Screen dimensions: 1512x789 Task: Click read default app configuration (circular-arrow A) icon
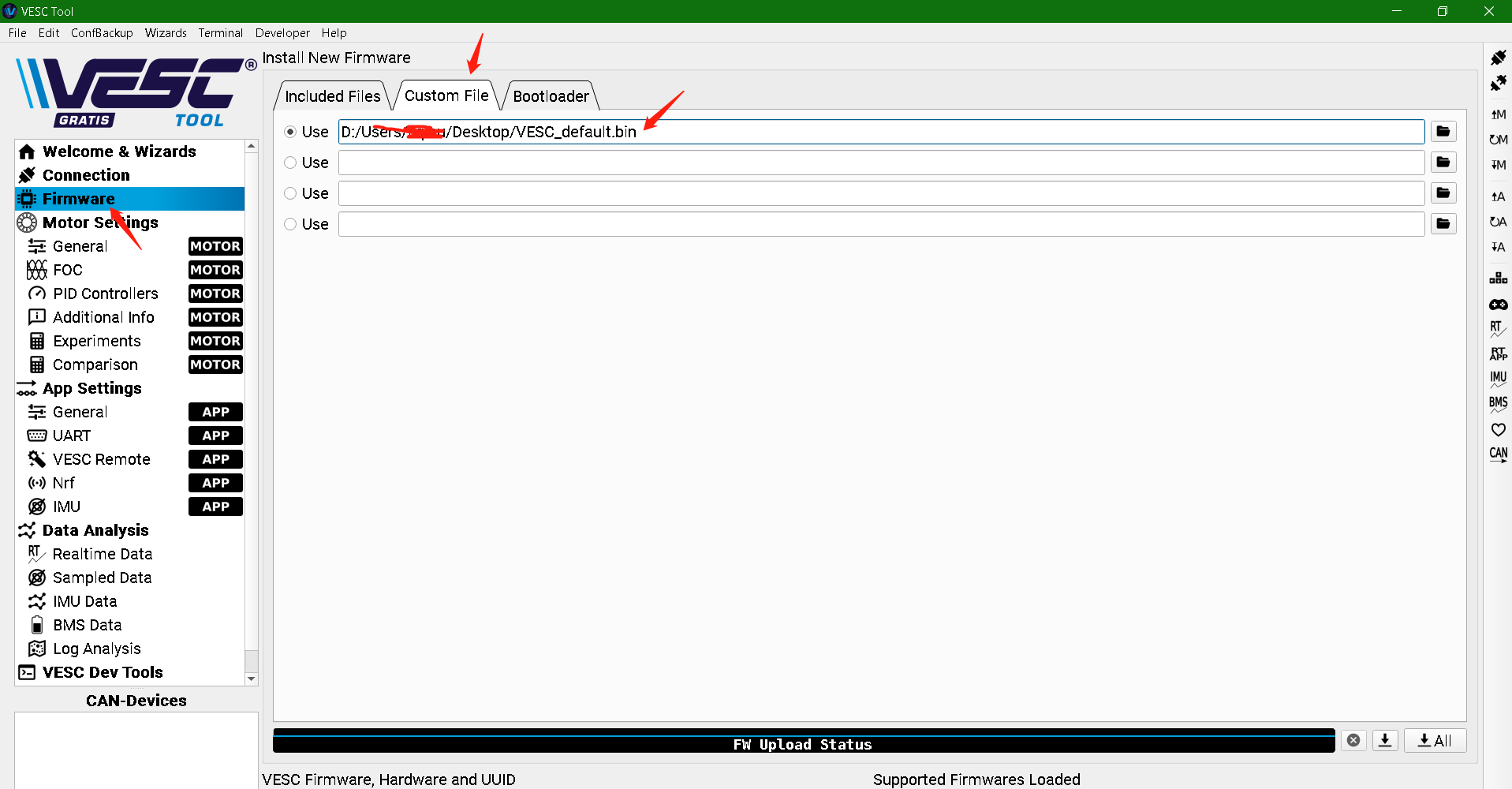(1498, 222)
